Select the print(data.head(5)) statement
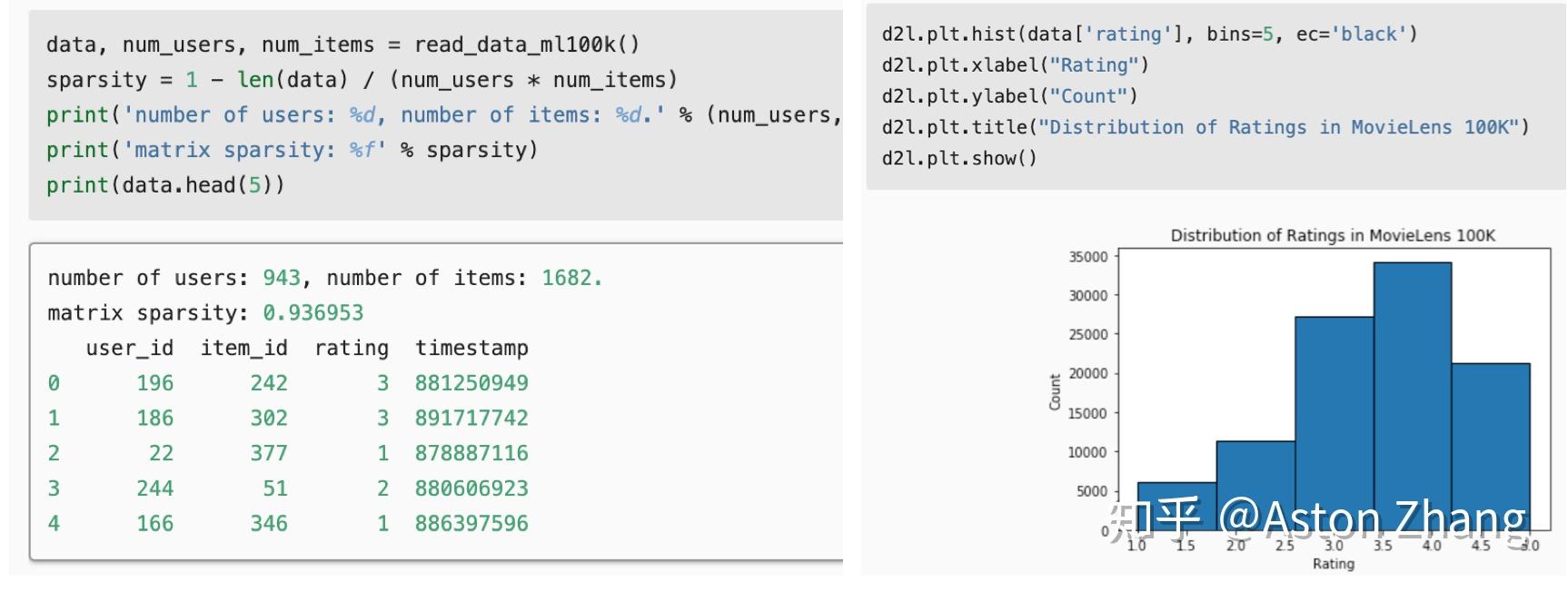This screenshot has width=1568, height=592. (164, 185)
